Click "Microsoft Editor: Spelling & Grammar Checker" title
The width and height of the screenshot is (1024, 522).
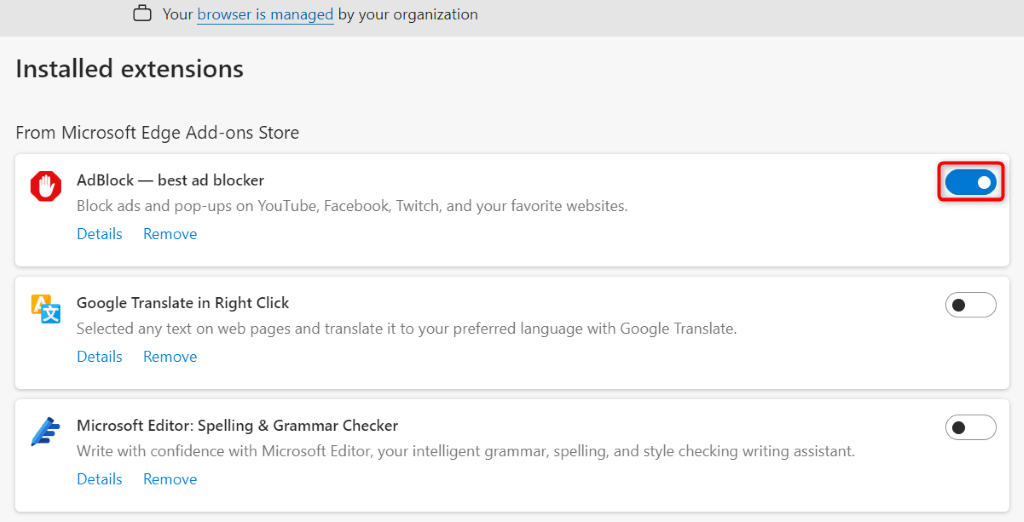pos(237,426)
